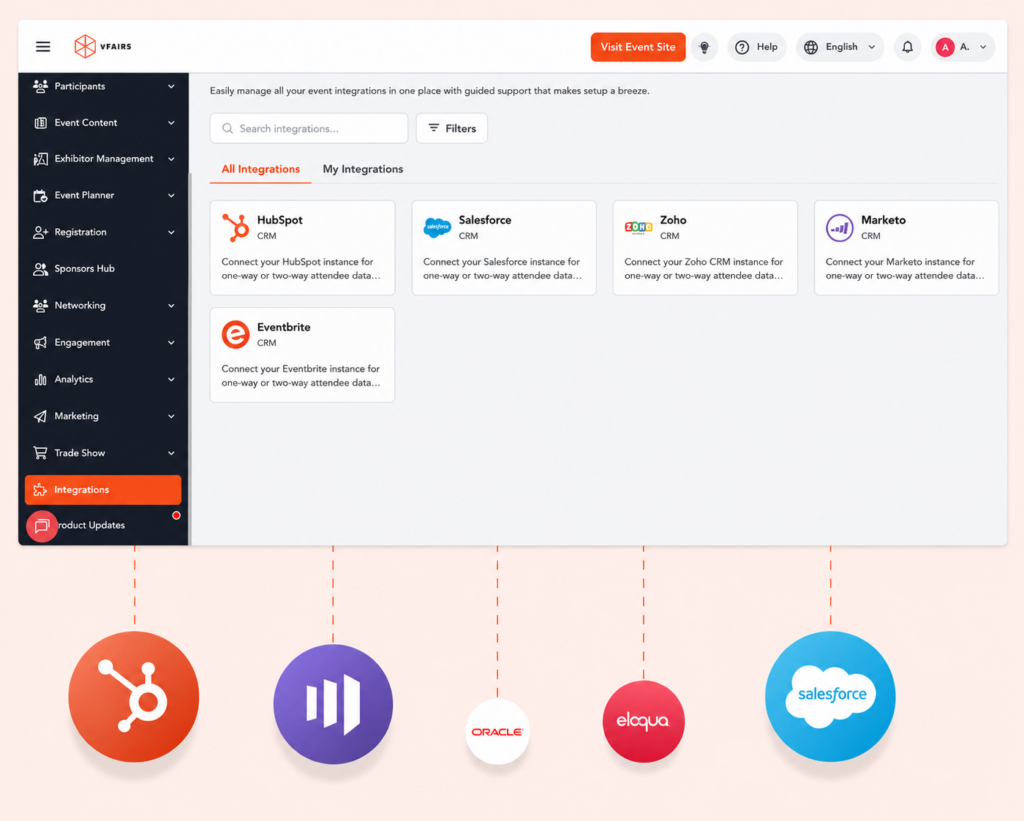Image resolution: width=1024 pixels, height=821 pixels.
Task: Click the Marketo card title
Action: pos(883,220)
